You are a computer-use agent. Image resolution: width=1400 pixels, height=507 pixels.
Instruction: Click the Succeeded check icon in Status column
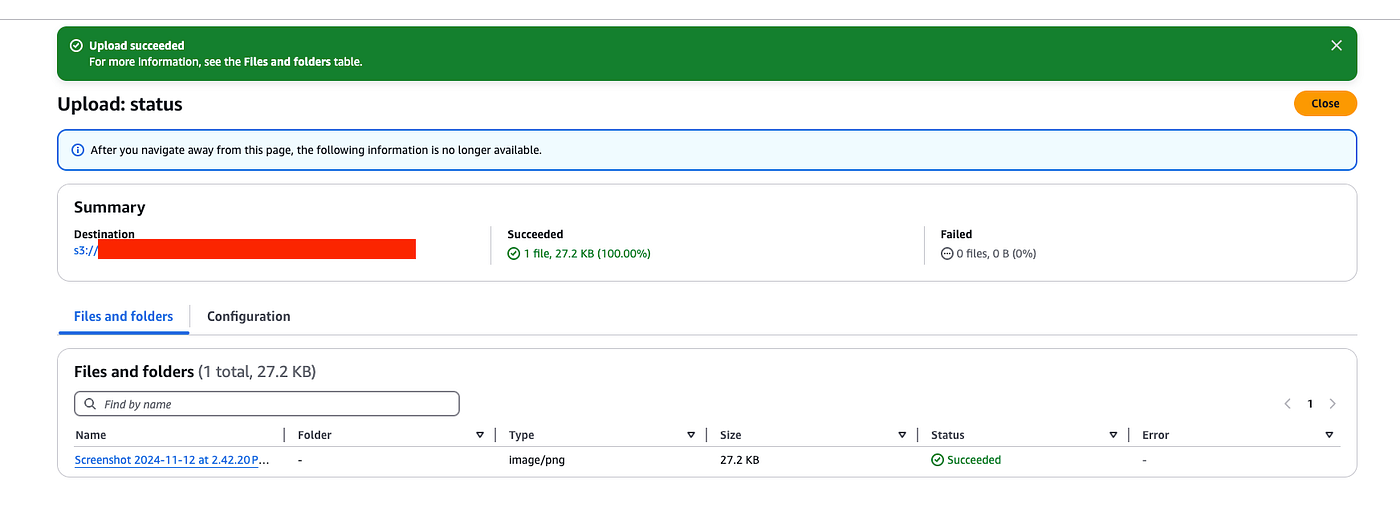click(937, 460)
